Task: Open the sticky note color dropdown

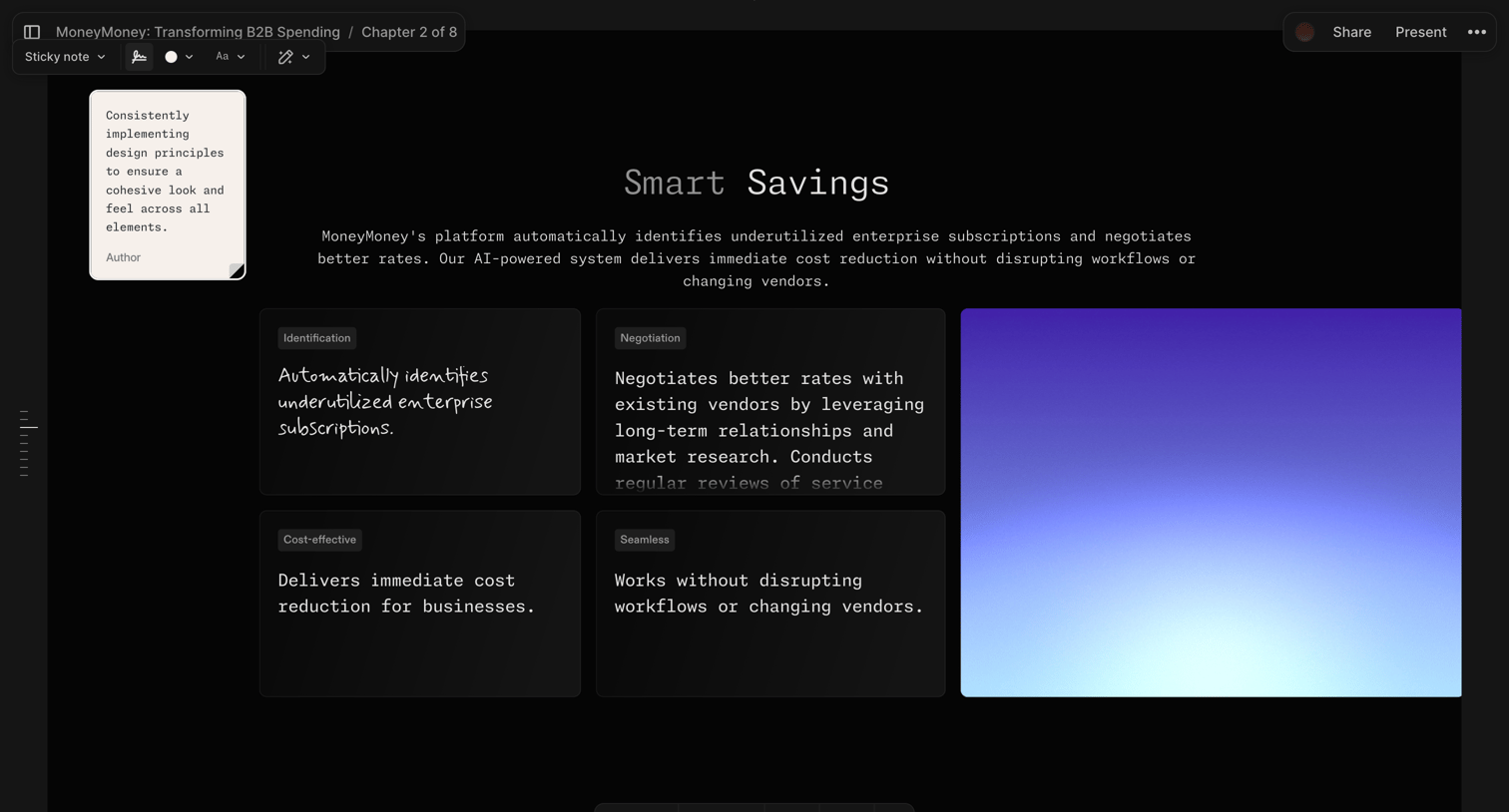Action: [179, 57]
